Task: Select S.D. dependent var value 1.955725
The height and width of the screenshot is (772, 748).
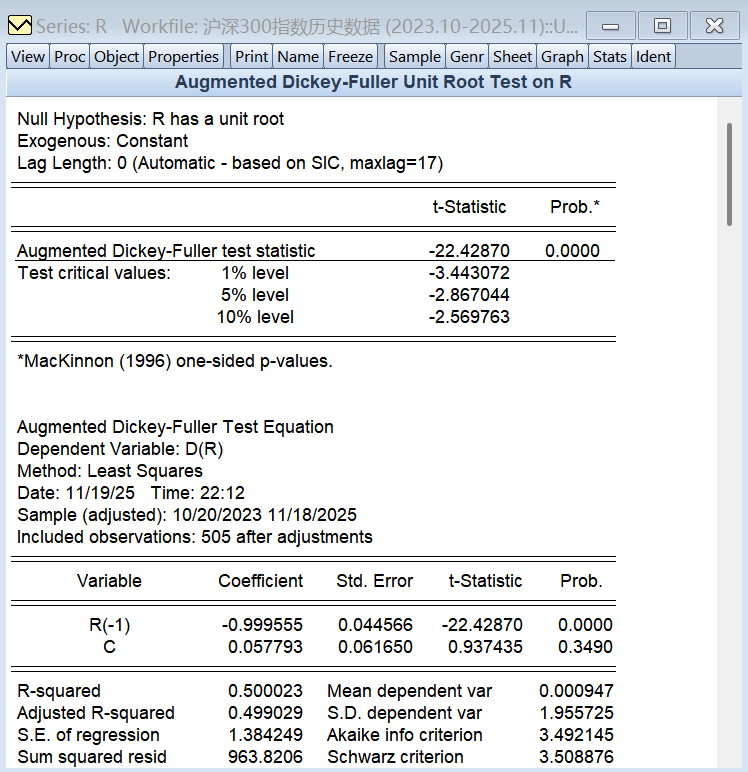Action: point(576,713)
